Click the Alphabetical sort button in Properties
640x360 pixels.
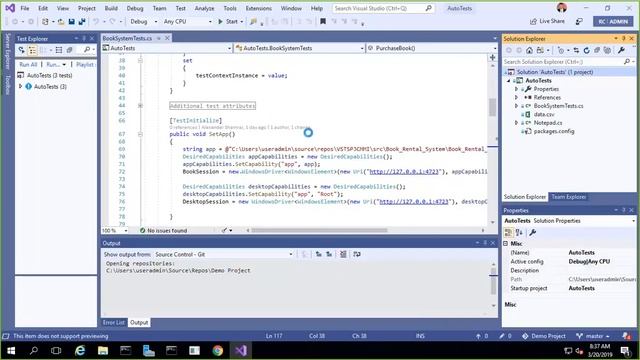tap(519, 233)
